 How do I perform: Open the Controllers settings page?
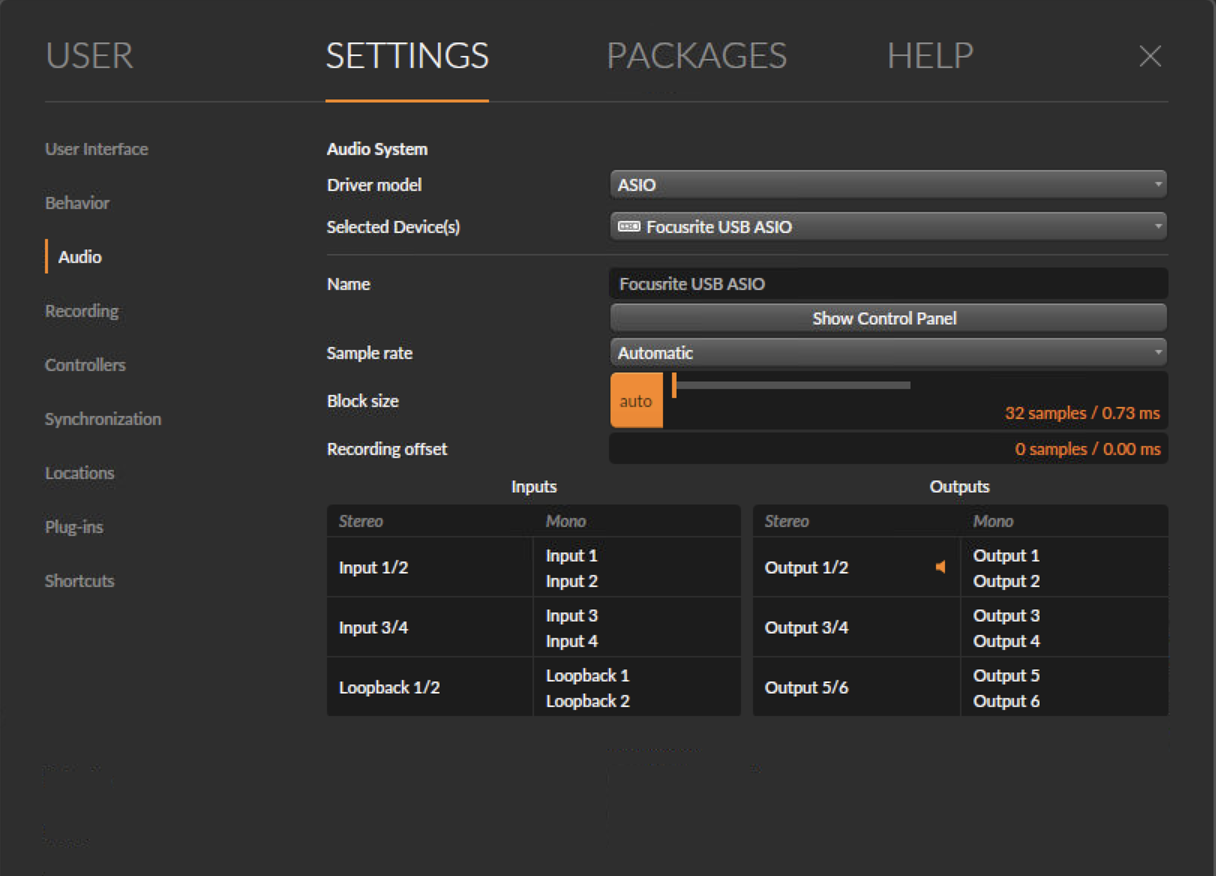coord(85,365)
